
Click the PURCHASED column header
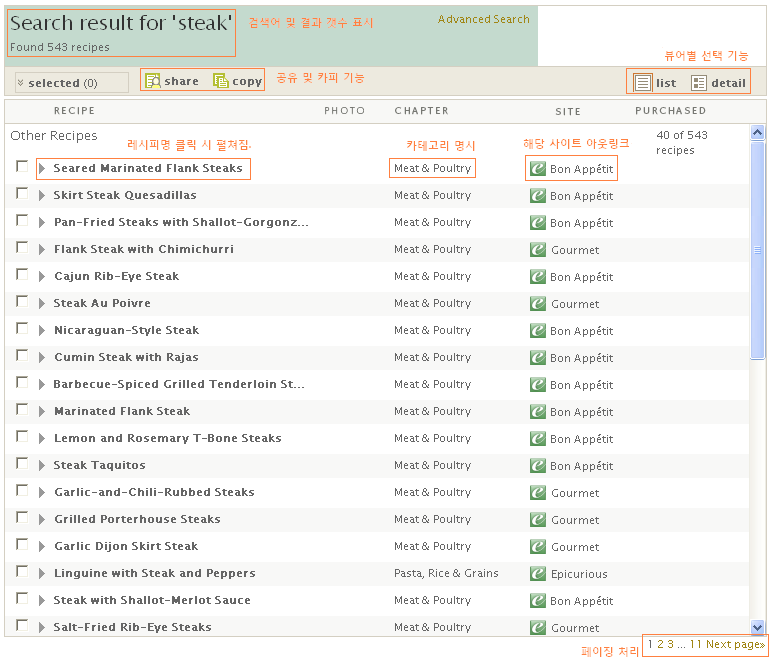[670, 111]
